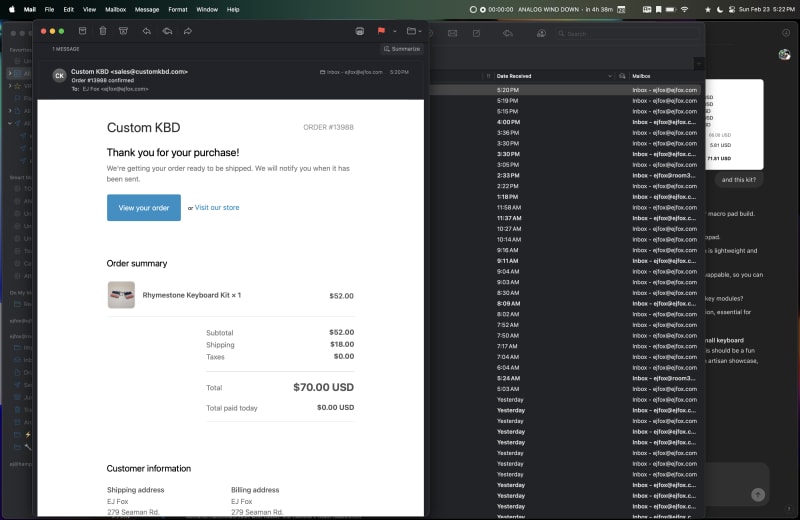This screenshot has width=800, height=520.
Task: Move the message to Junk
Action: [123, 31]
